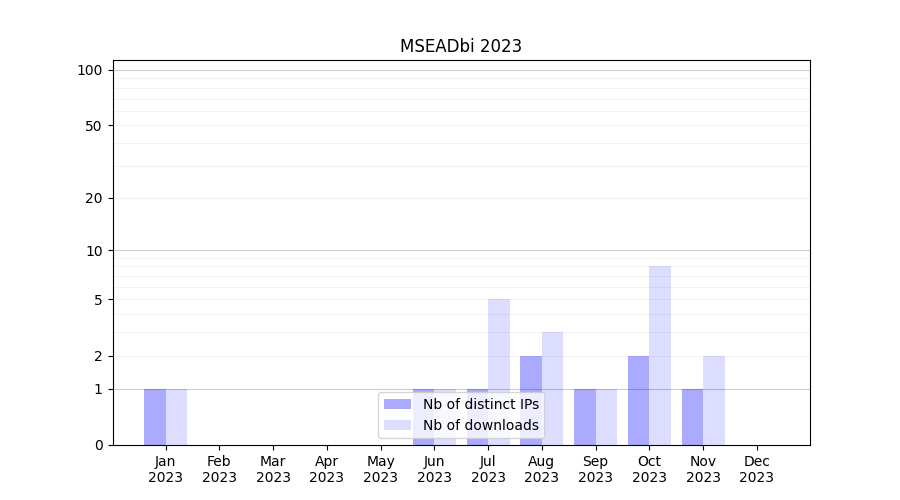This screenshot has width=900, height=500.
Task: Click the 'Dec 2023' x-axis label
Action: pos(757,469)
